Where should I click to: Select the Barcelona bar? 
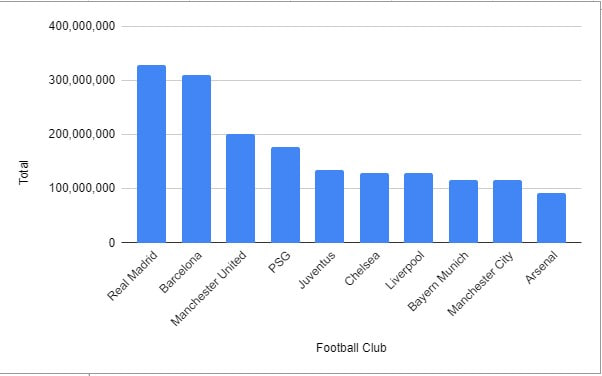tap(196, 159)
